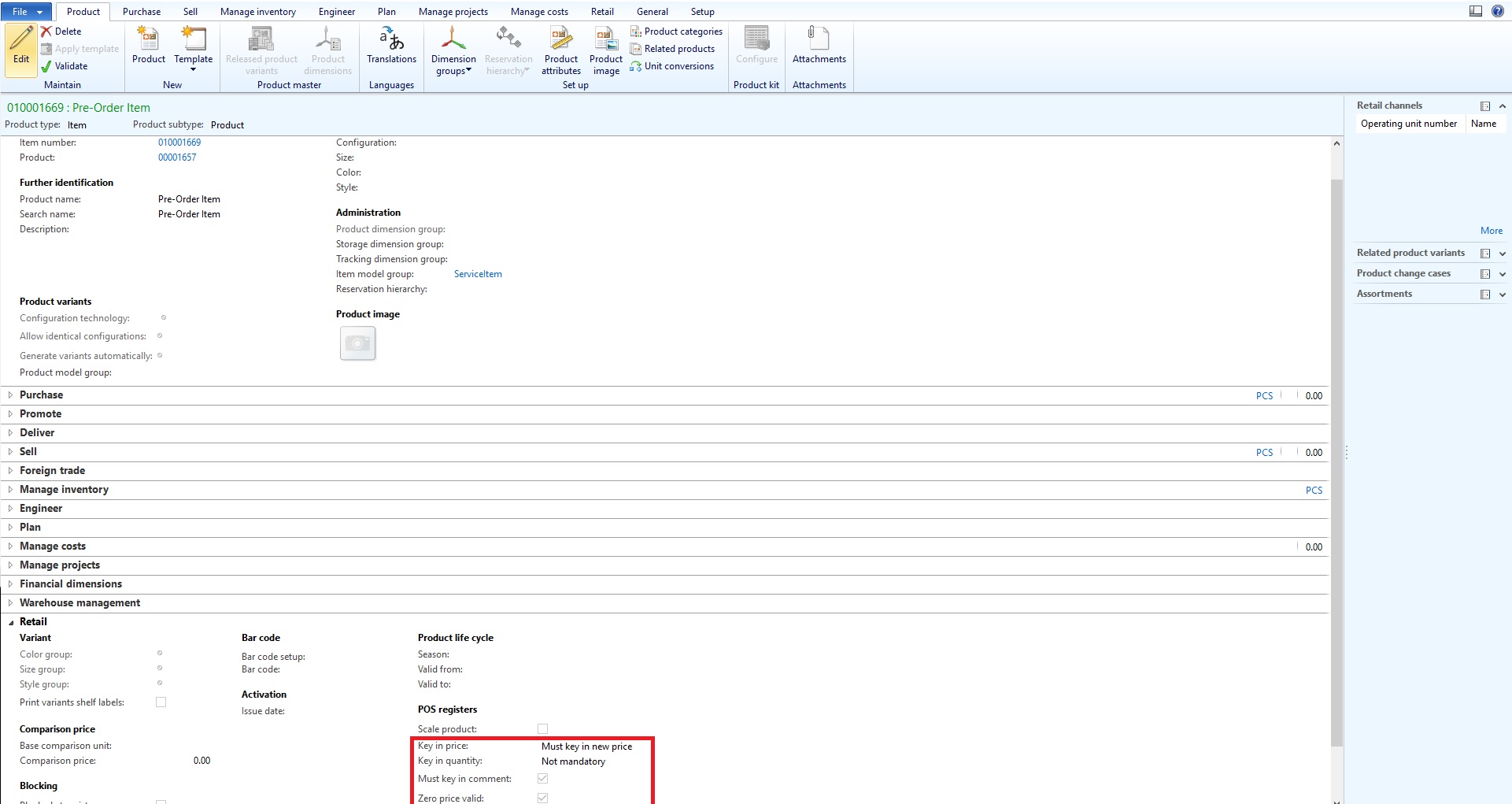This screenshot has width=1512, height=804.
Task: Expand the Assortments pane
Action: pos(1503,295)
